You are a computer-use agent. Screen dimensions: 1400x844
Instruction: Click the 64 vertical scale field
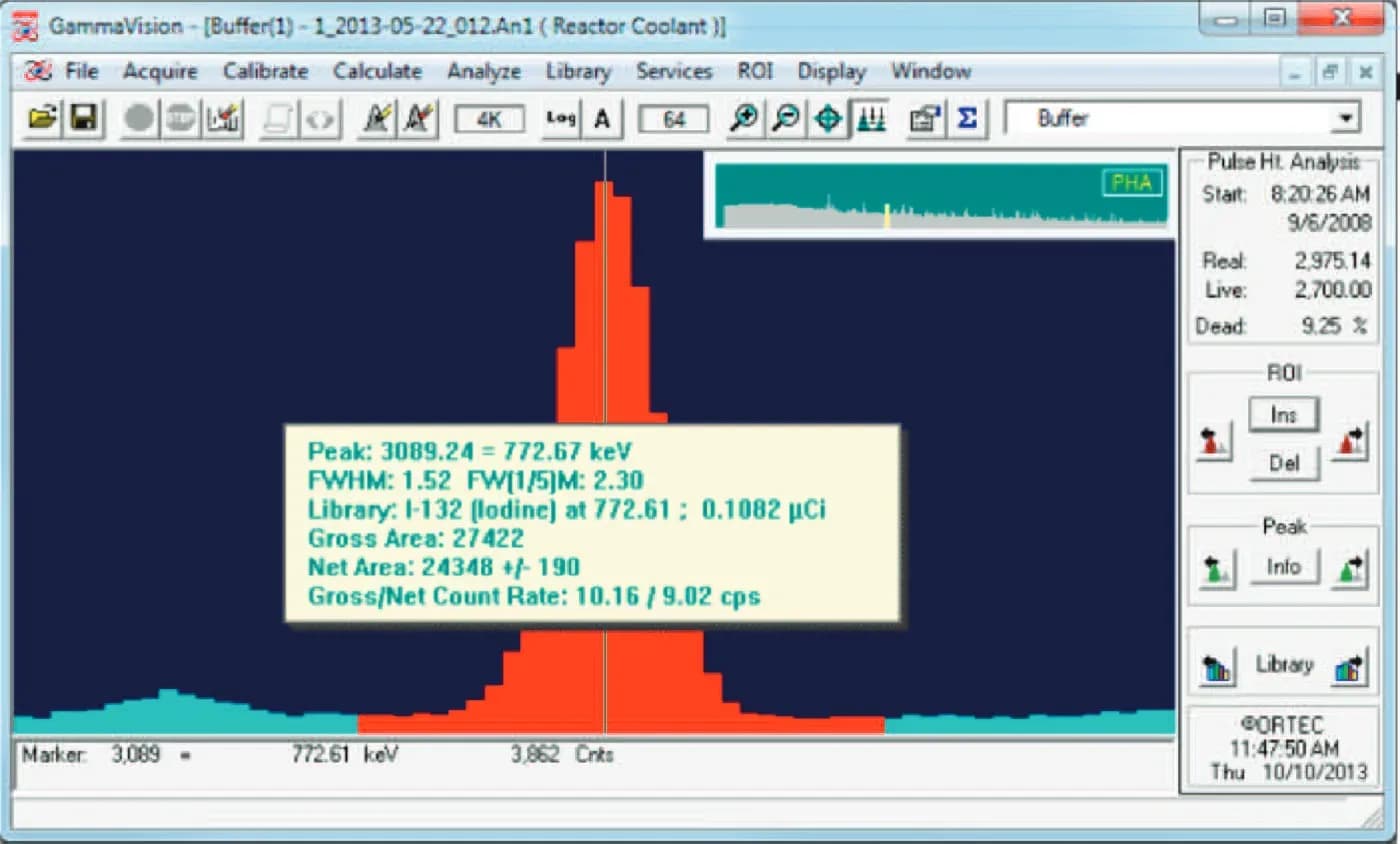coord(674,120)
